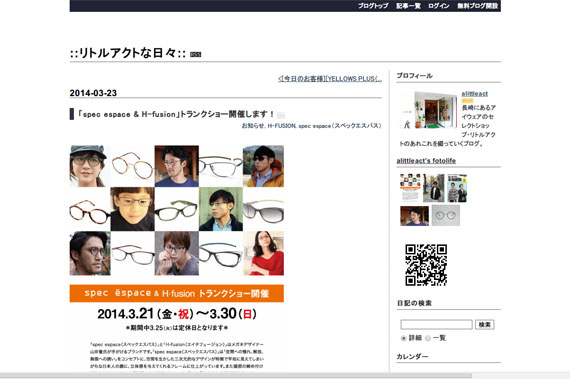Select the 一覧 radio button
Viewport: 570px width, 379px height.
click(428, 338)
